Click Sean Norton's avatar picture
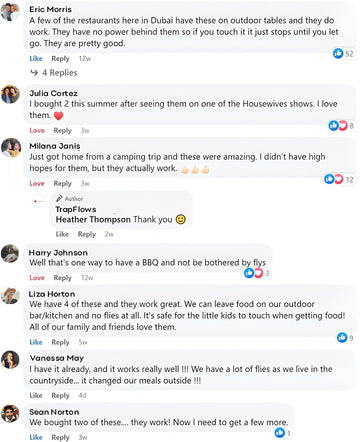Image resolution: width=360 pixels, height=442 pixels. (x=10, y=414)
